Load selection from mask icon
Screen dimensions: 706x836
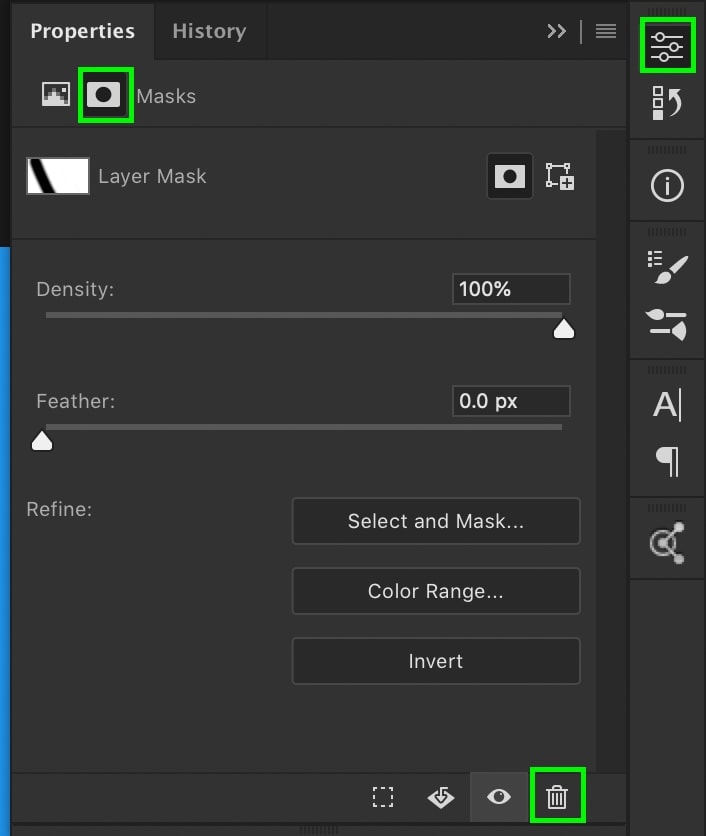pos(383,797)
